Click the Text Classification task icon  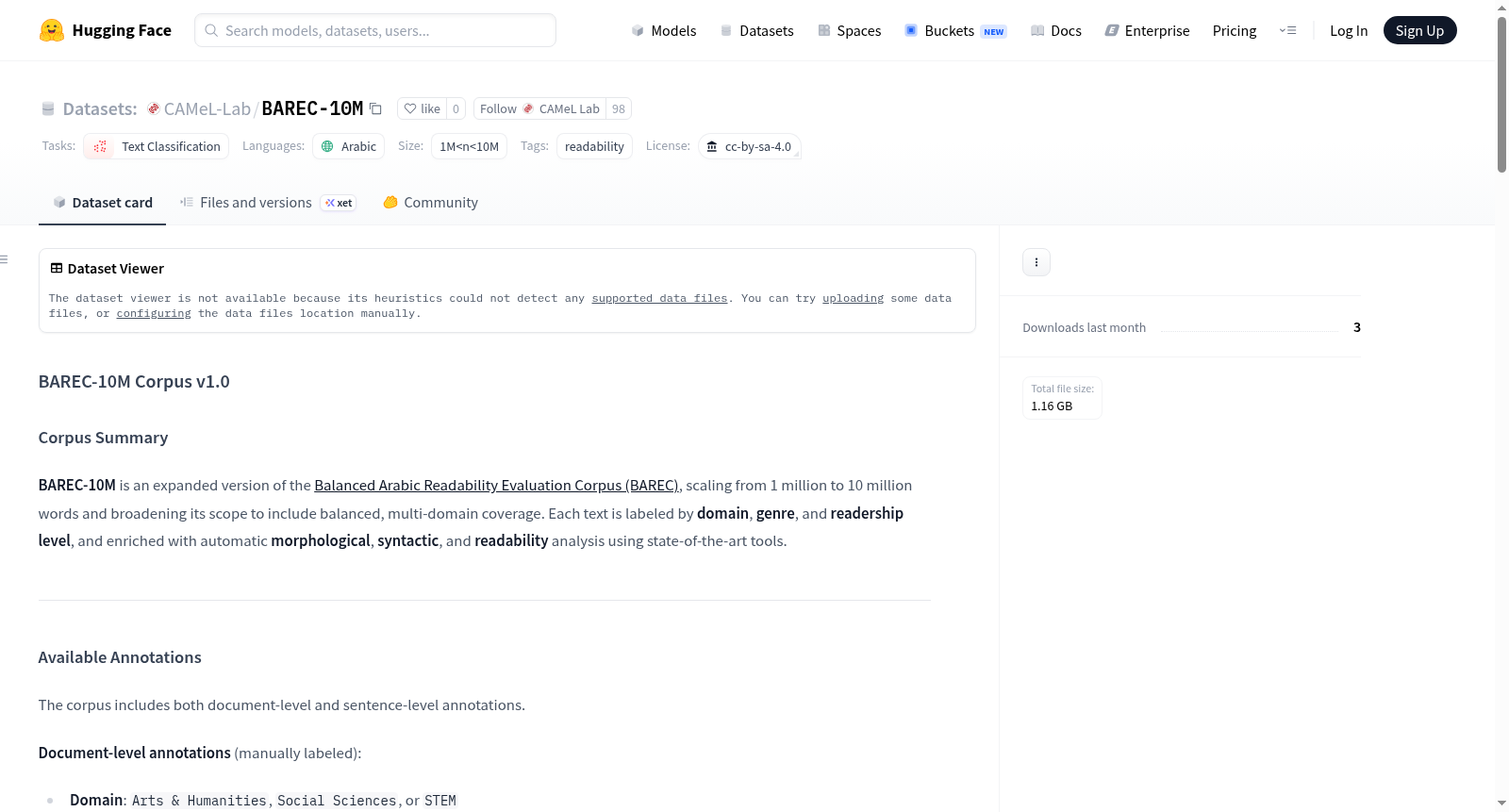100,146
